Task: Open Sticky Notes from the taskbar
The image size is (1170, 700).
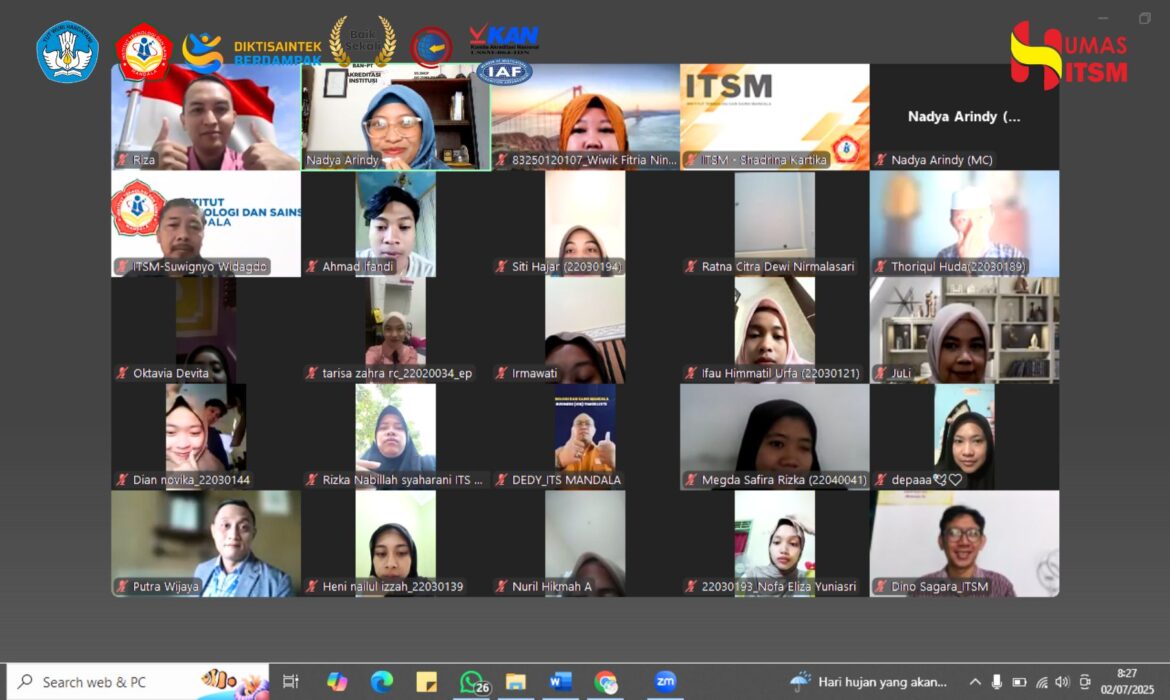Action: [x=425, y=681]
